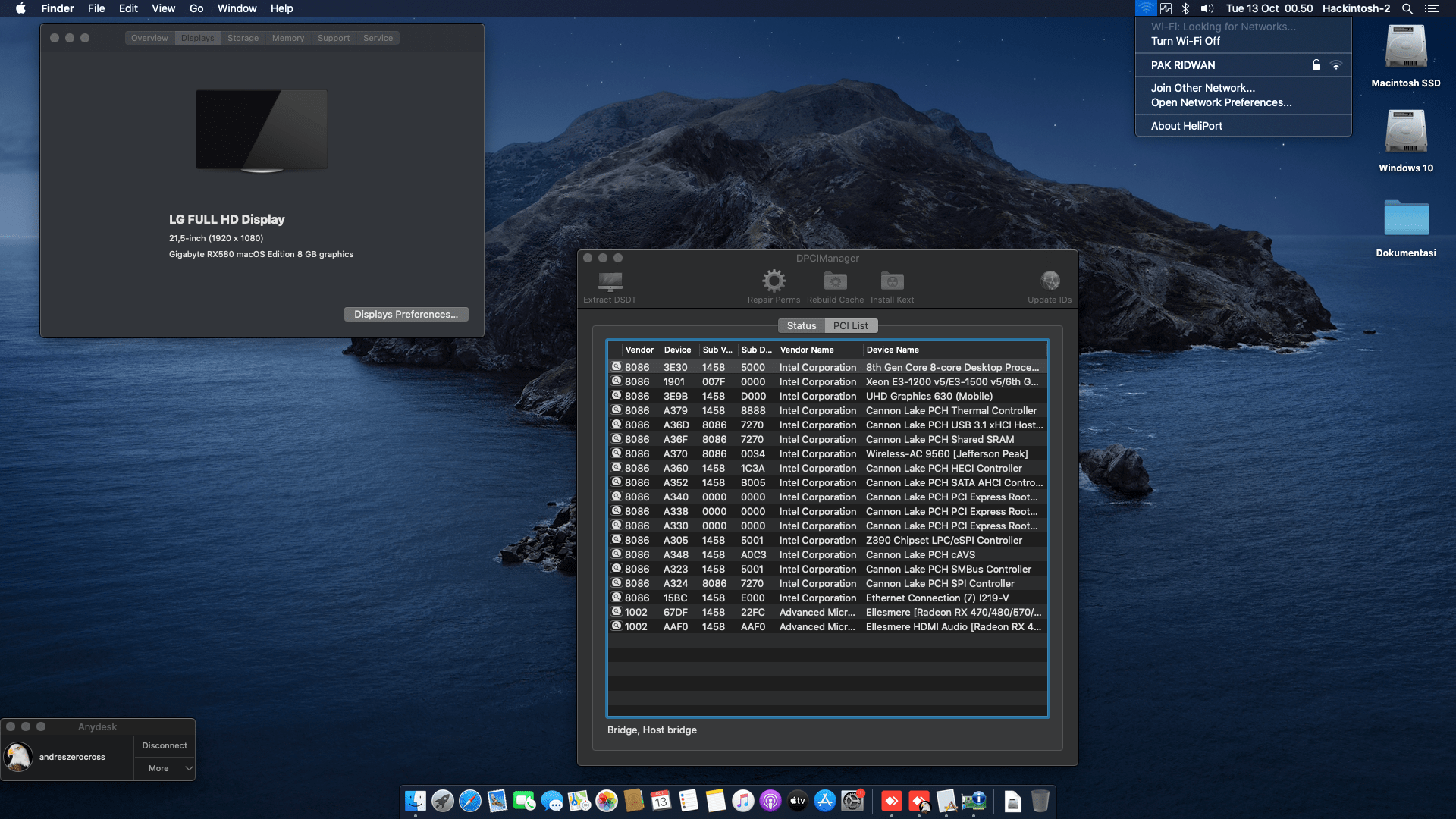Open the volume menu bar control
This screenshot has height=819, width=1456.
click(x=1207, y=8)
